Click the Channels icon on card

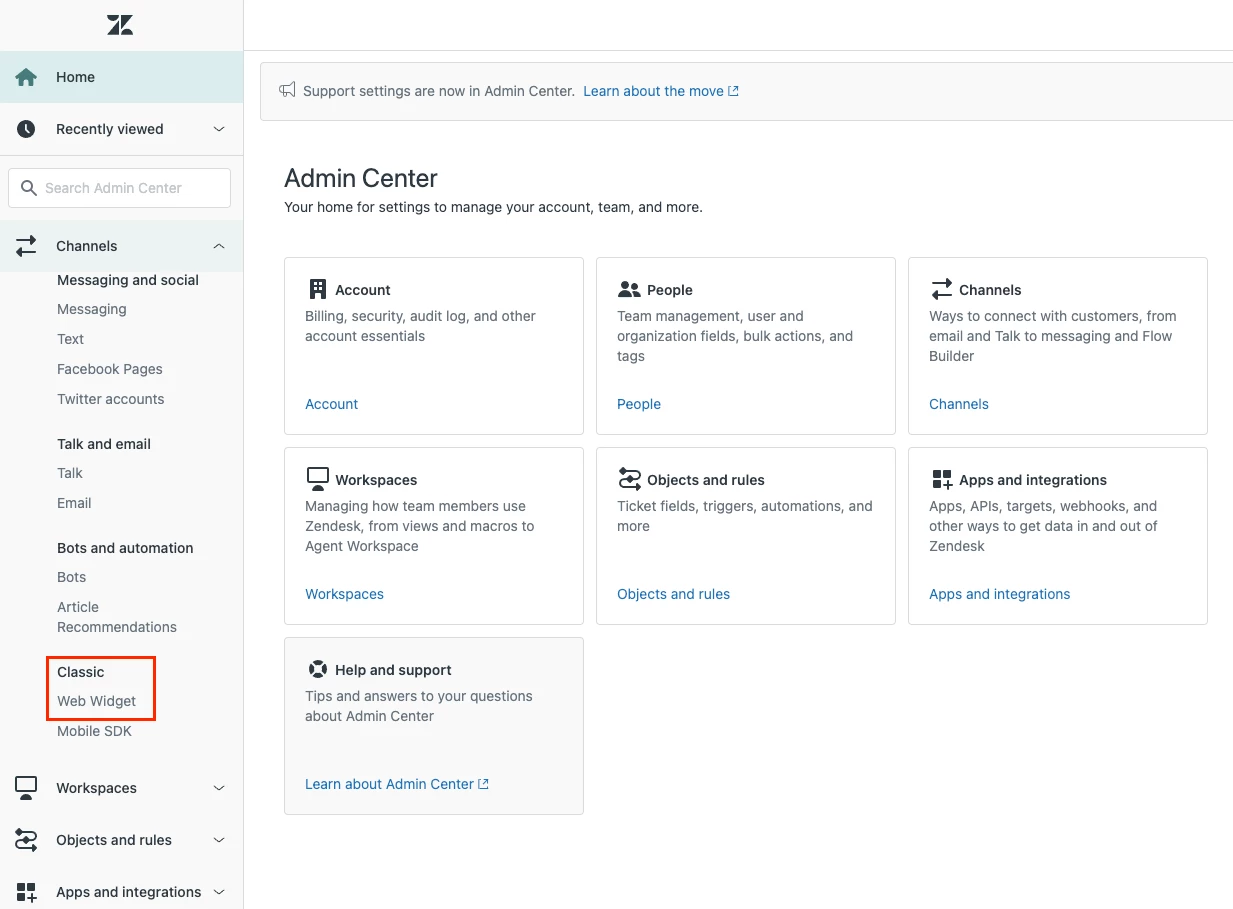941,290
